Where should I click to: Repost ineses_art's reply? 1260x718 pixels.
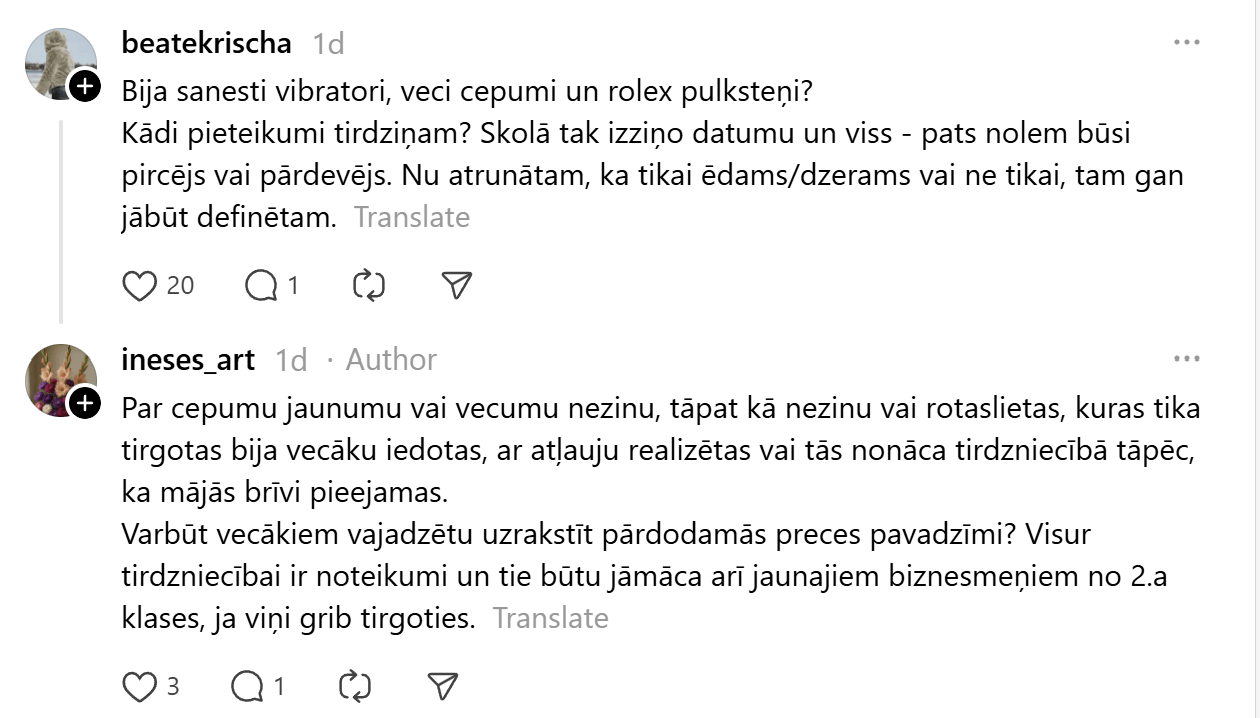point(355,686)
